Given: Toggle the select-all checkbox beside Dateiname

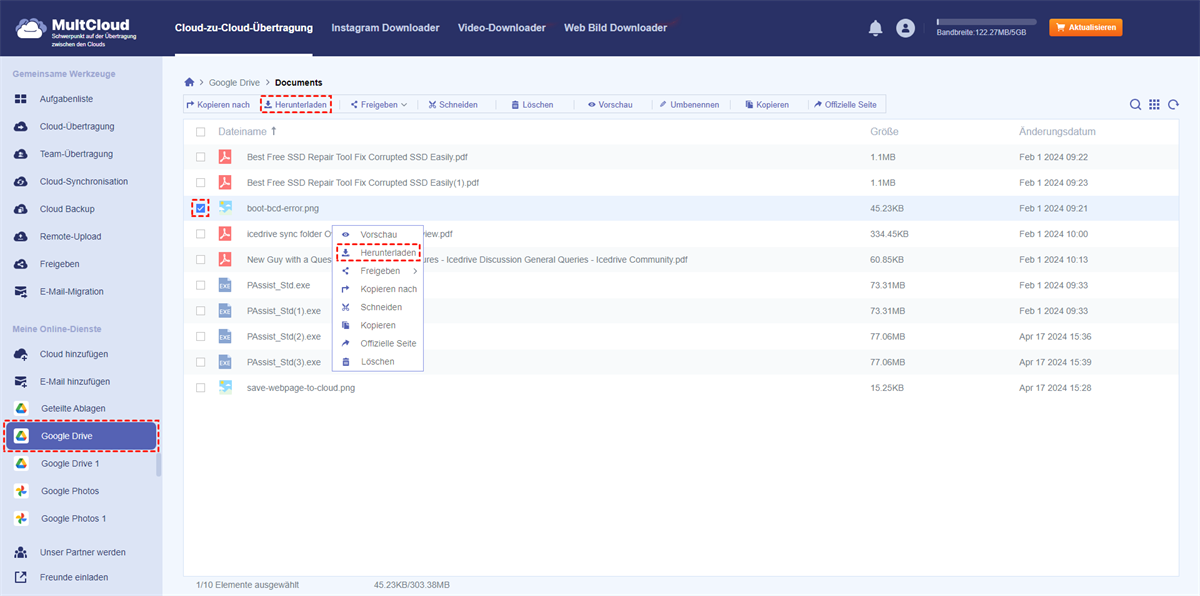Looking at the screenshot, I should pyautogui.click(x=201, y=132).
